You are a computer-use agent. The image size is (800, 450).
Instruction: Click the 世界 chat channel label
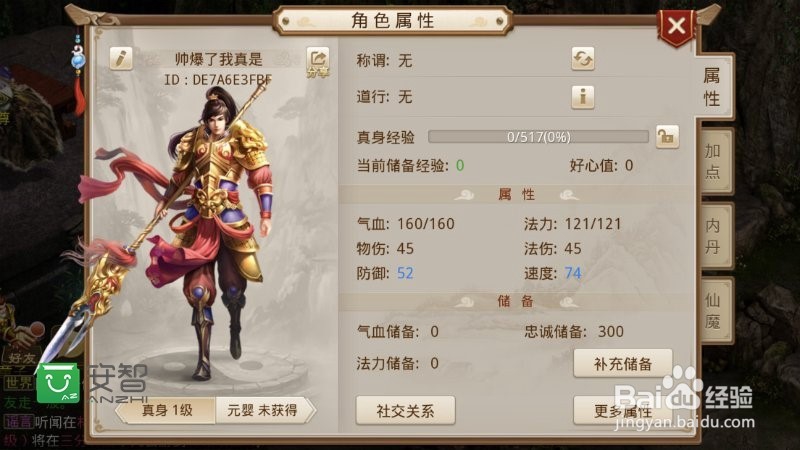[x=19, y=382]
